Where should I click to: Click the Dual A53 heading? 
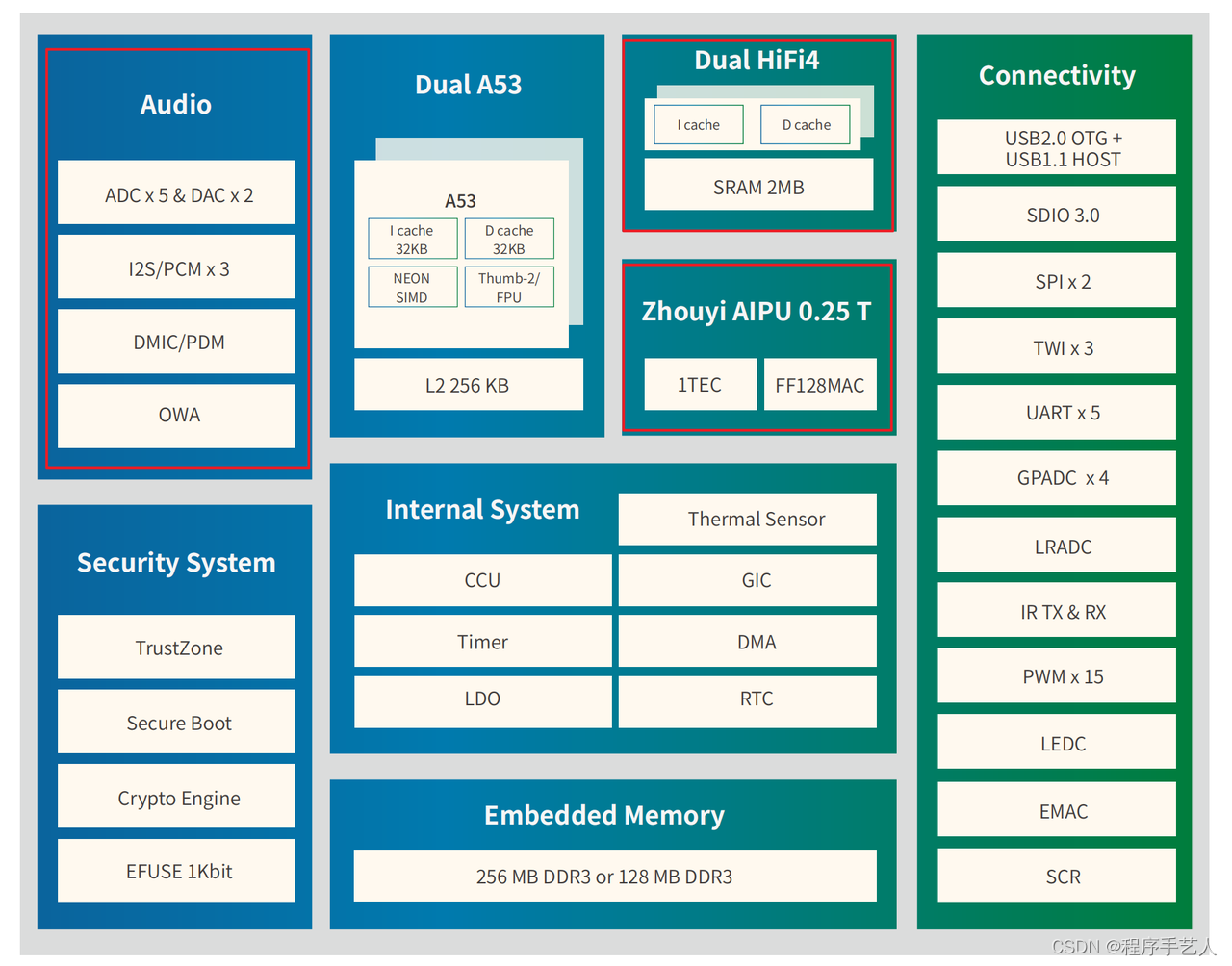468,86
